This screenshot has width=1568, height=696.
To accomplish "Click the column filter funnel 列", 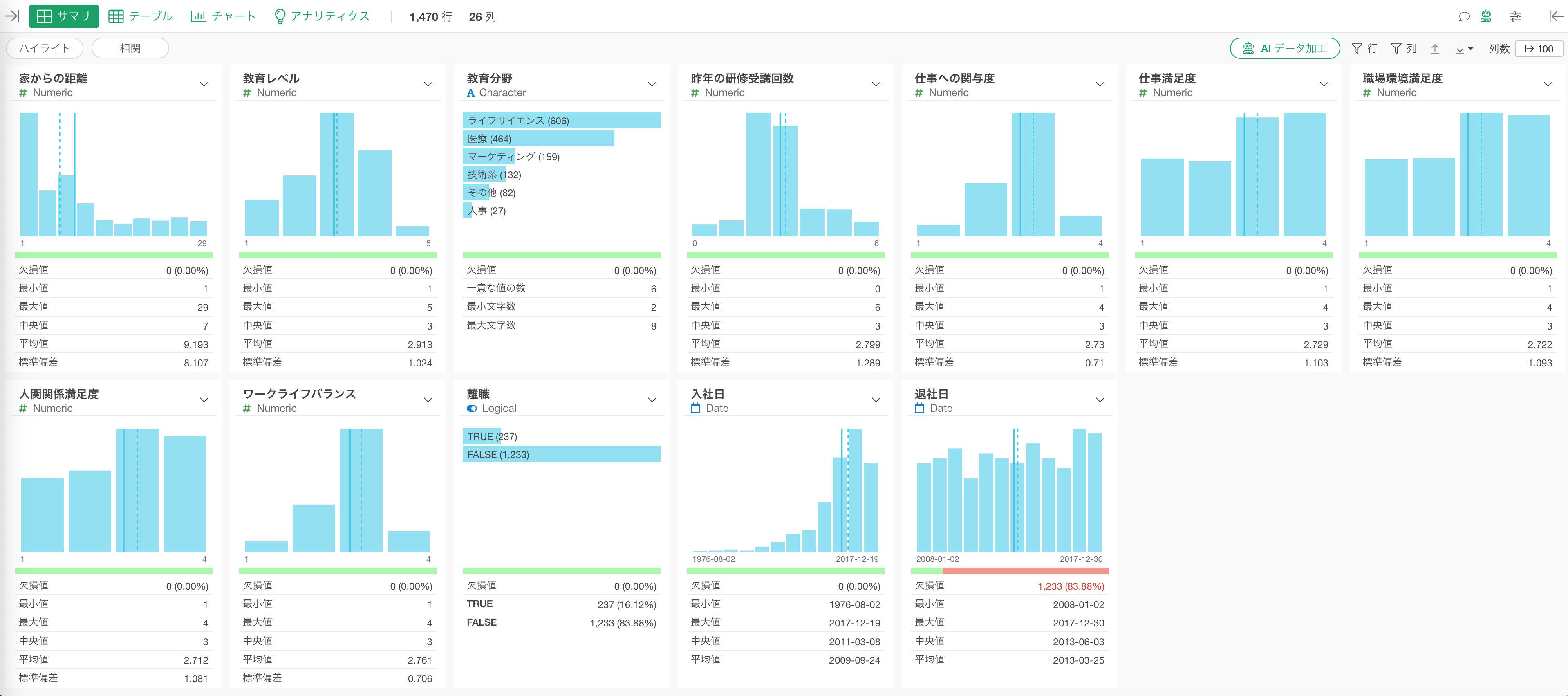I will [1404, 49].
